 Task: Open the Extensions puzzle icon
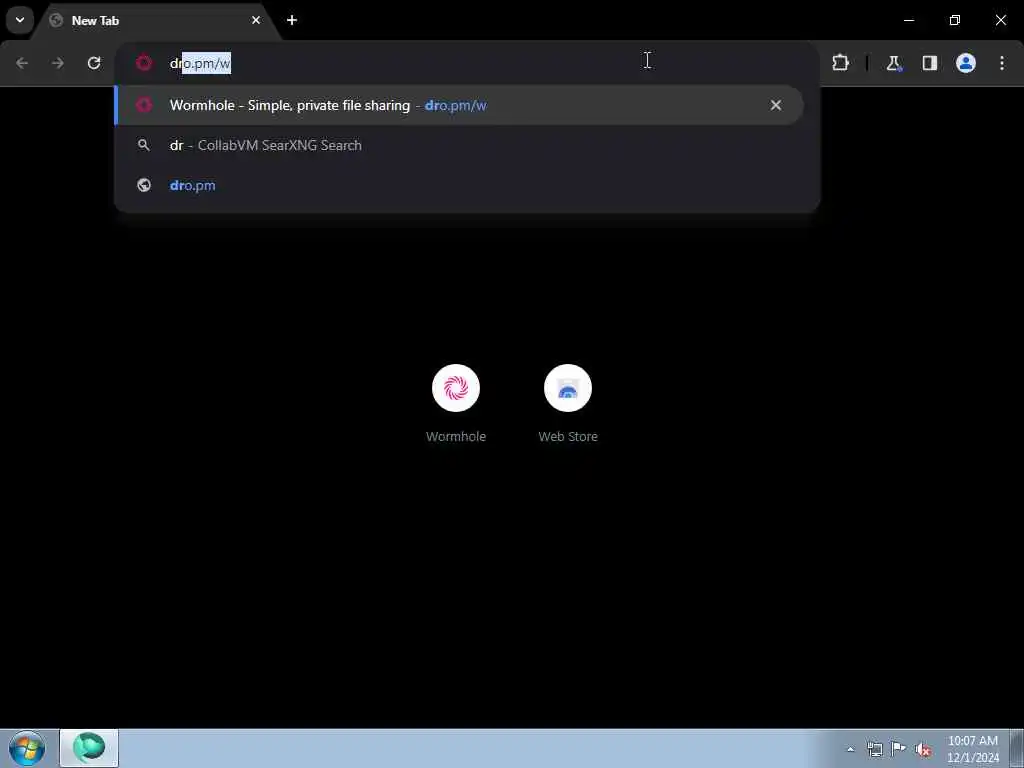coord(840,63)
